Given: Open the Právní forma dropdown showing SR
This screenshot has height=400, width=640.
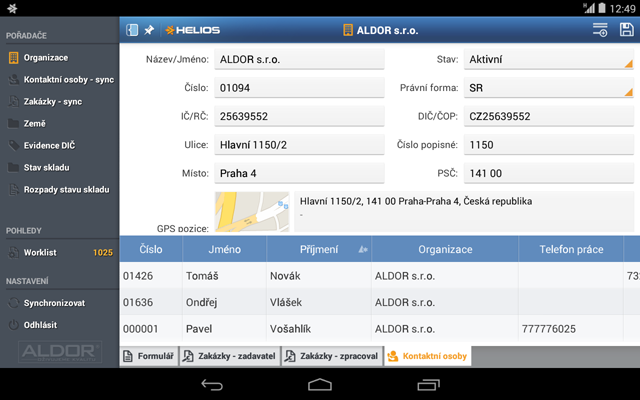Looking at the screenshot, I should point(549,88).
